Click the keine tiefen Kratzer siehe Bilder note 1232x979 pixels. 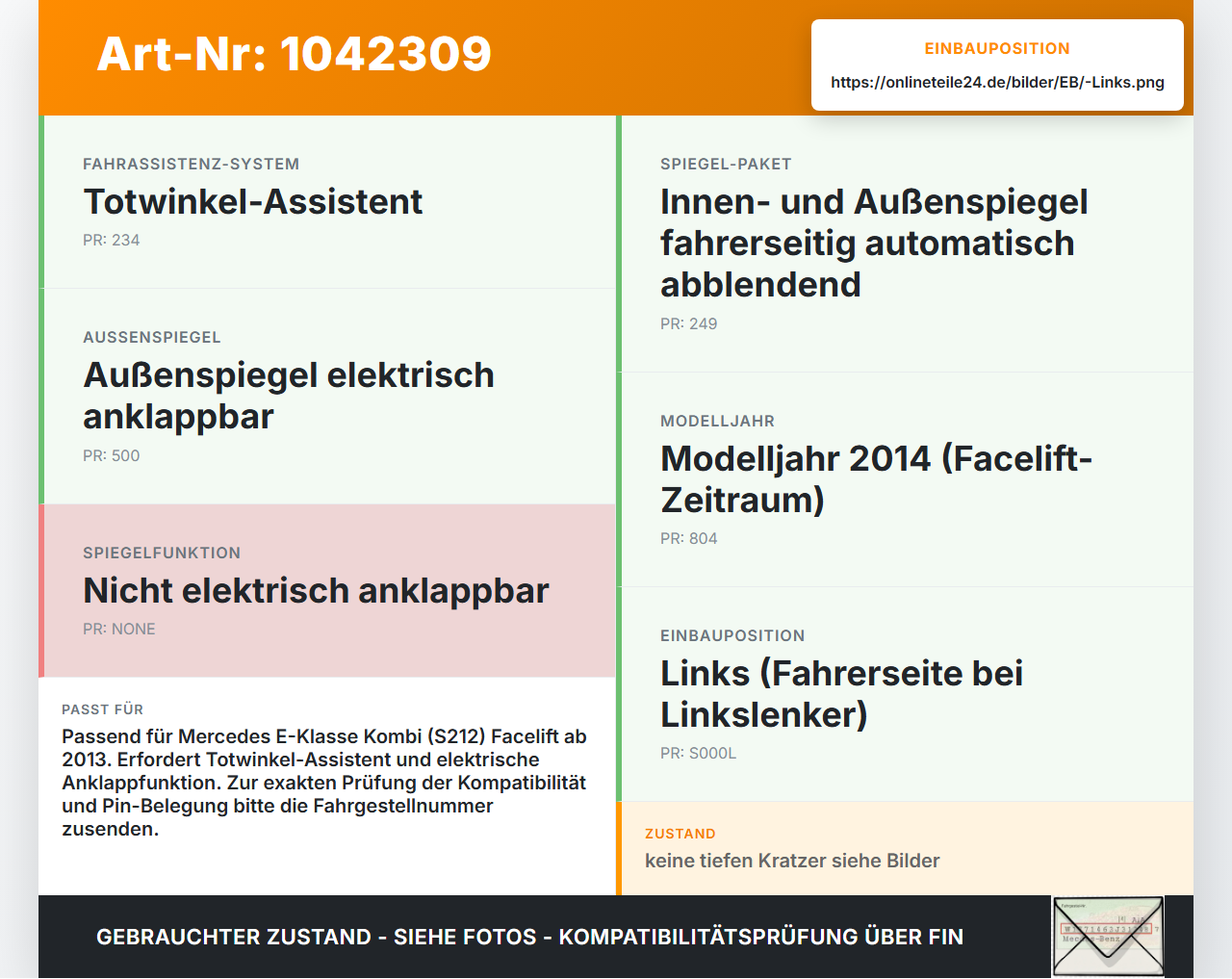[792, 861]
